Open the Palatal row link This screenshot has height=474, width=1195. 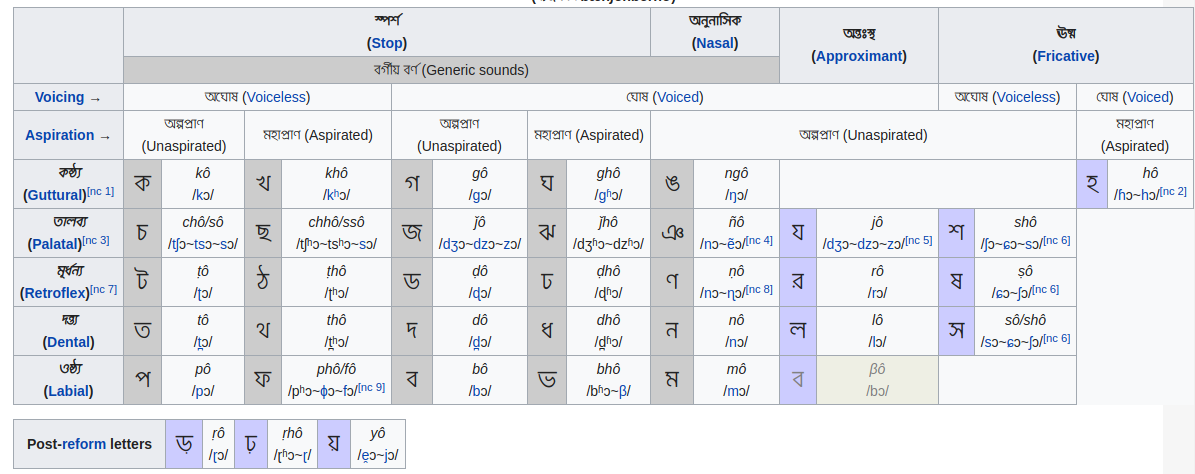click(55, 244)
